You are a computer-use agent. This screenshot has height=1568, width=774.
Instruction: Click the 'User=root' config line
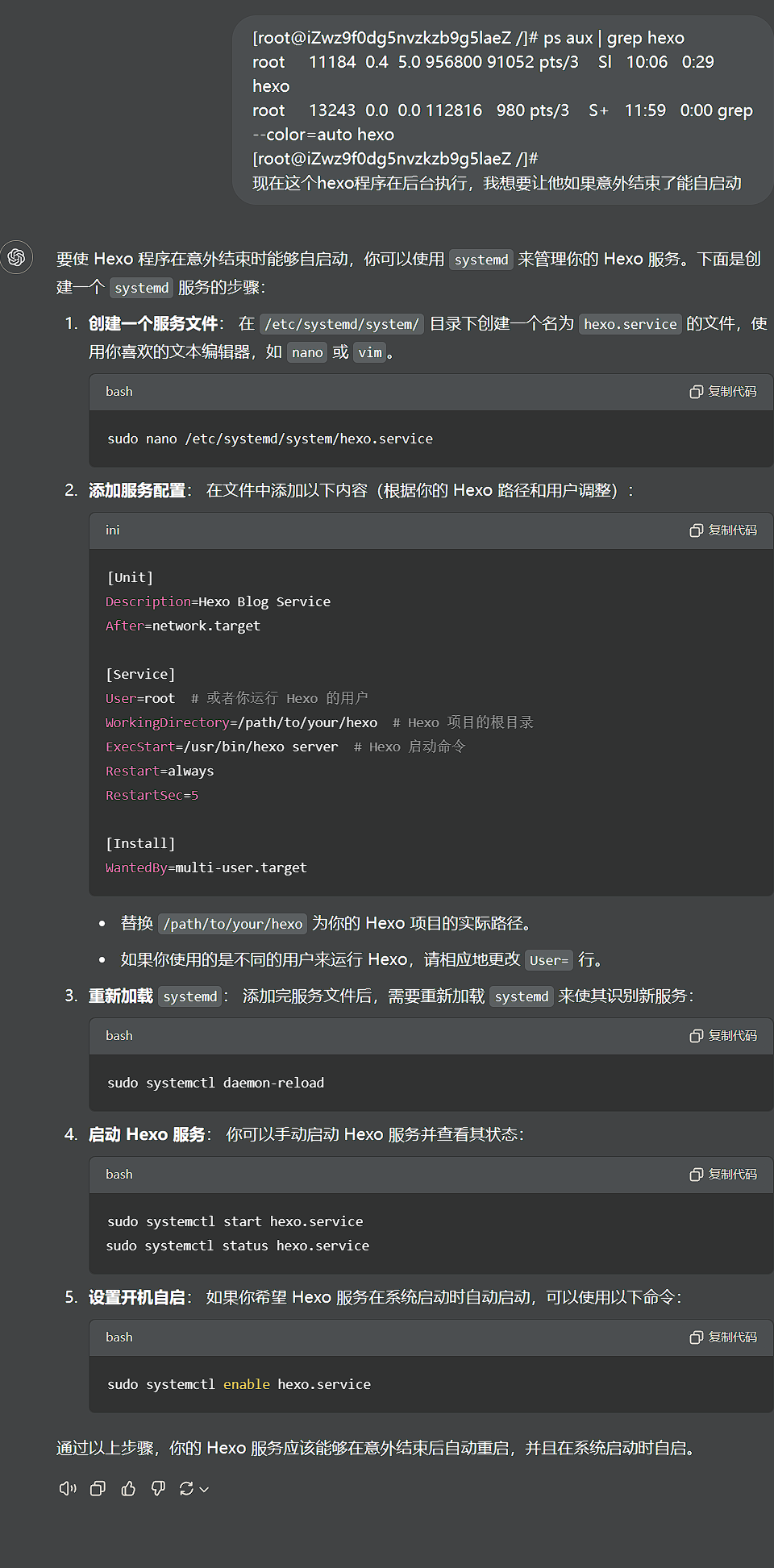coord(140,698)
